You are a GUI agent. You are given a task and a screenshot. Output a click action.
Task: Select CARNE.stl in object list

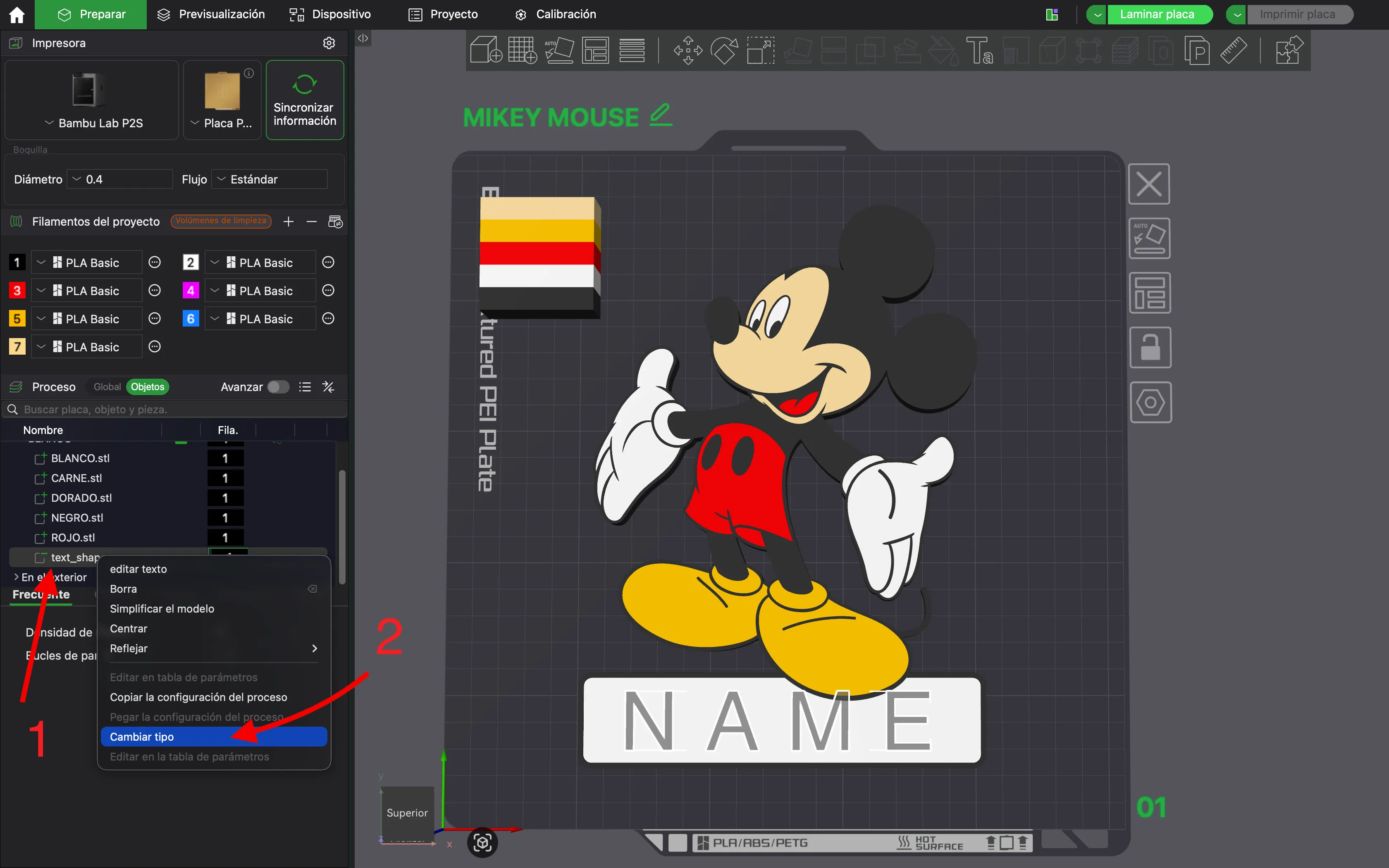tap(76, 478)
